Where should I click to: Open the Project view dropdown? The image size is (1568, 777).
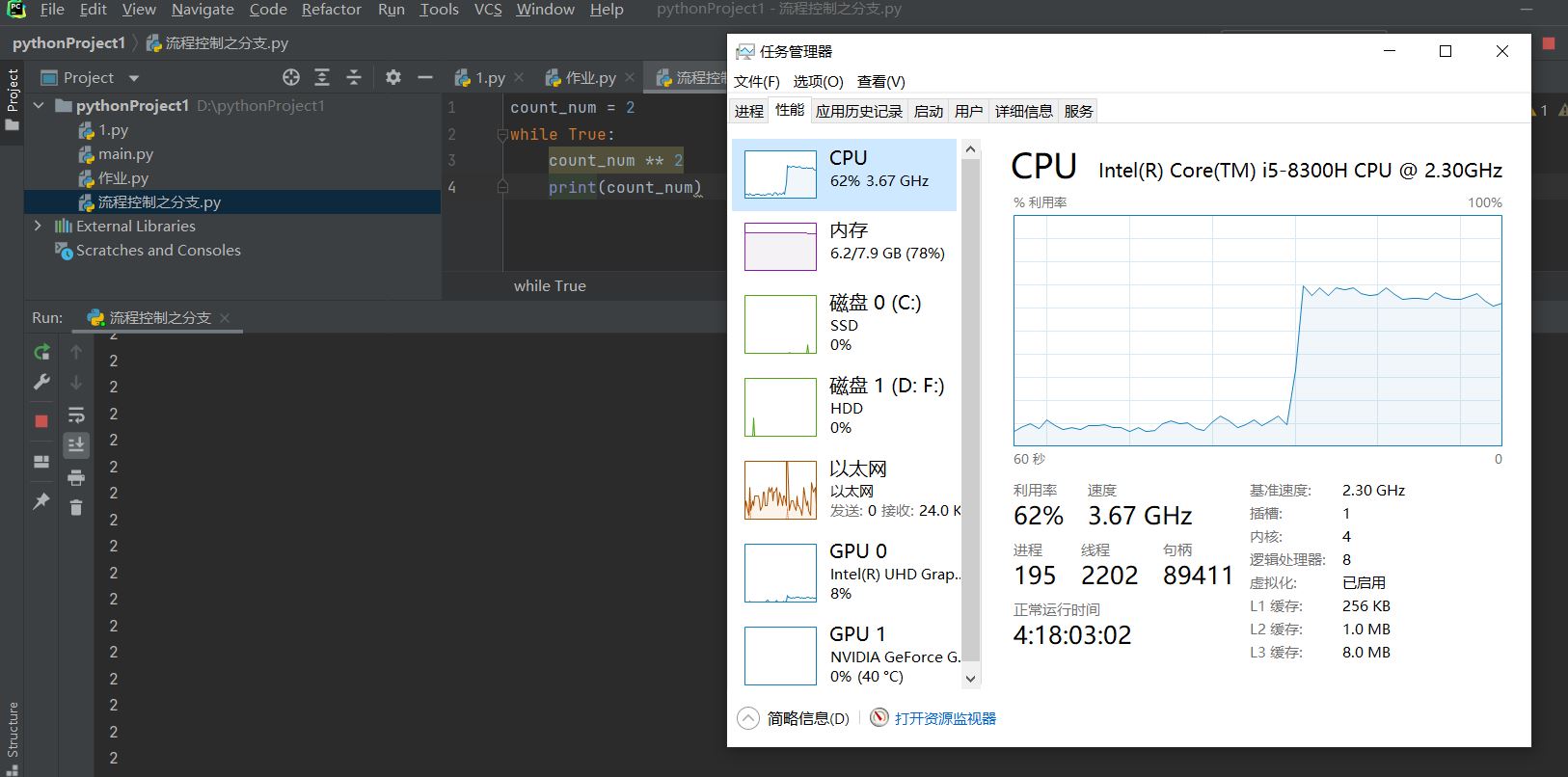click(x=134, y=78)
